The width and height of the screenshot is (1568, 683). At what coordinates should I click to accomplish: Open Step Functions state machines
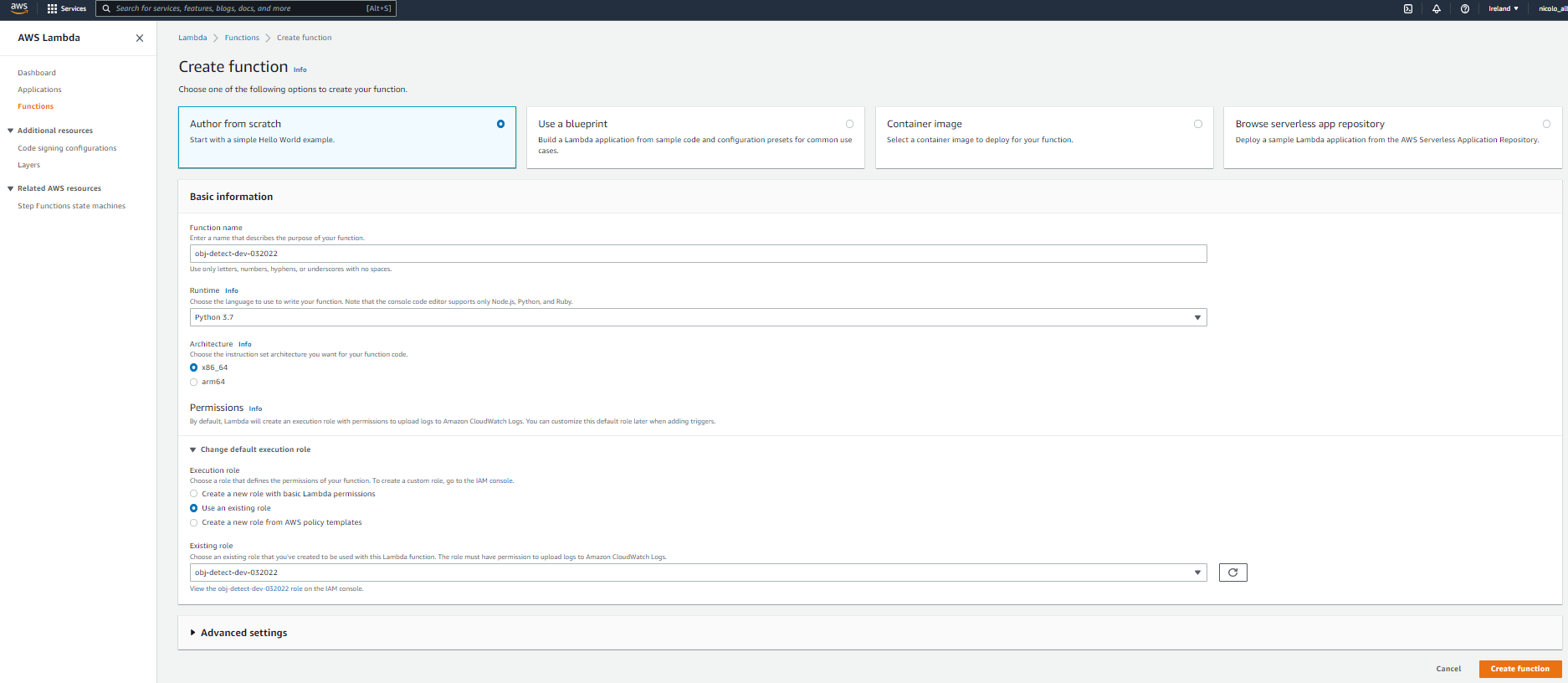[71, 206]
